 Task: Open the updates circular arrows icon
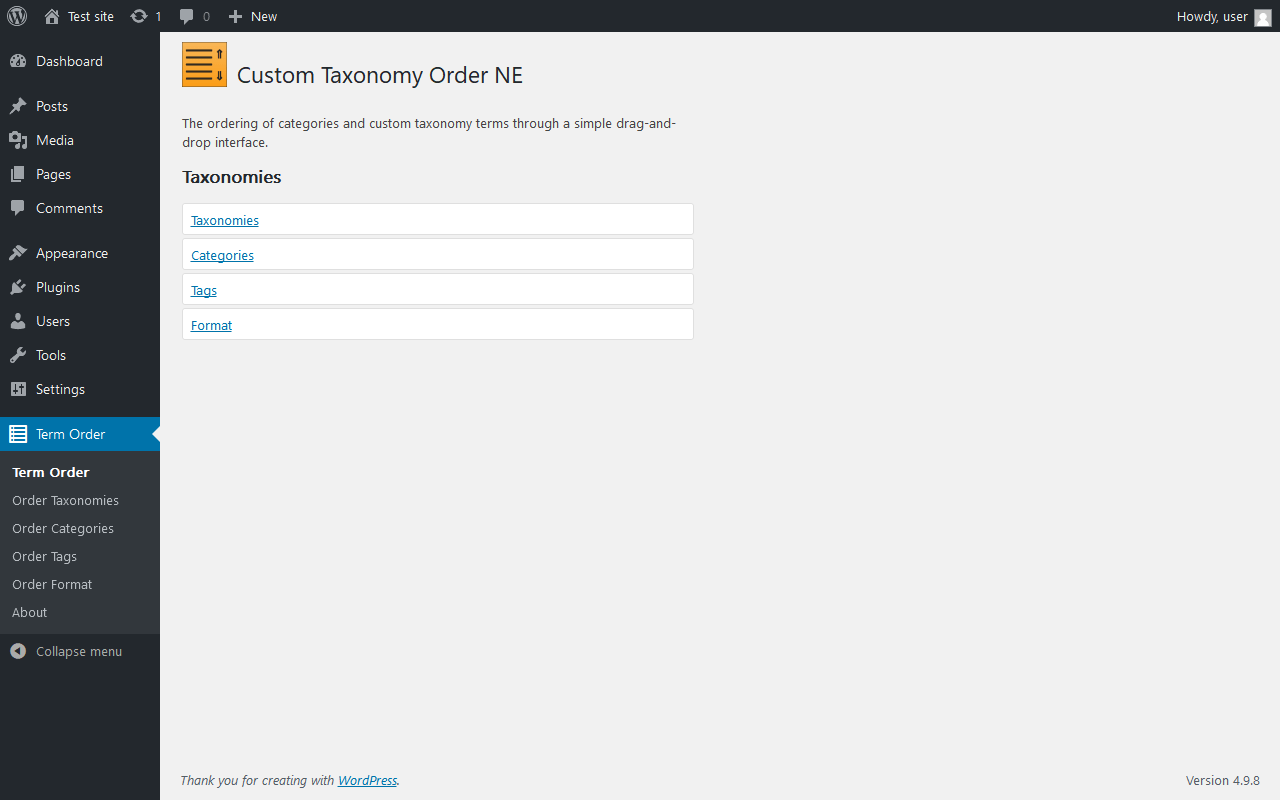coord(139,16)
